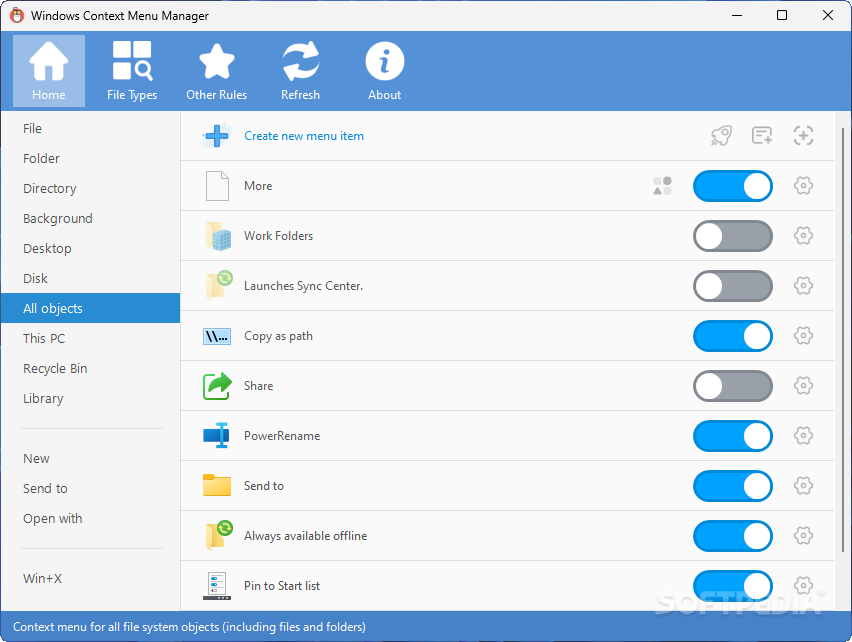Select Open with in sidebar
This screenshot has height=642, width=852.
(x=90, y=519)
